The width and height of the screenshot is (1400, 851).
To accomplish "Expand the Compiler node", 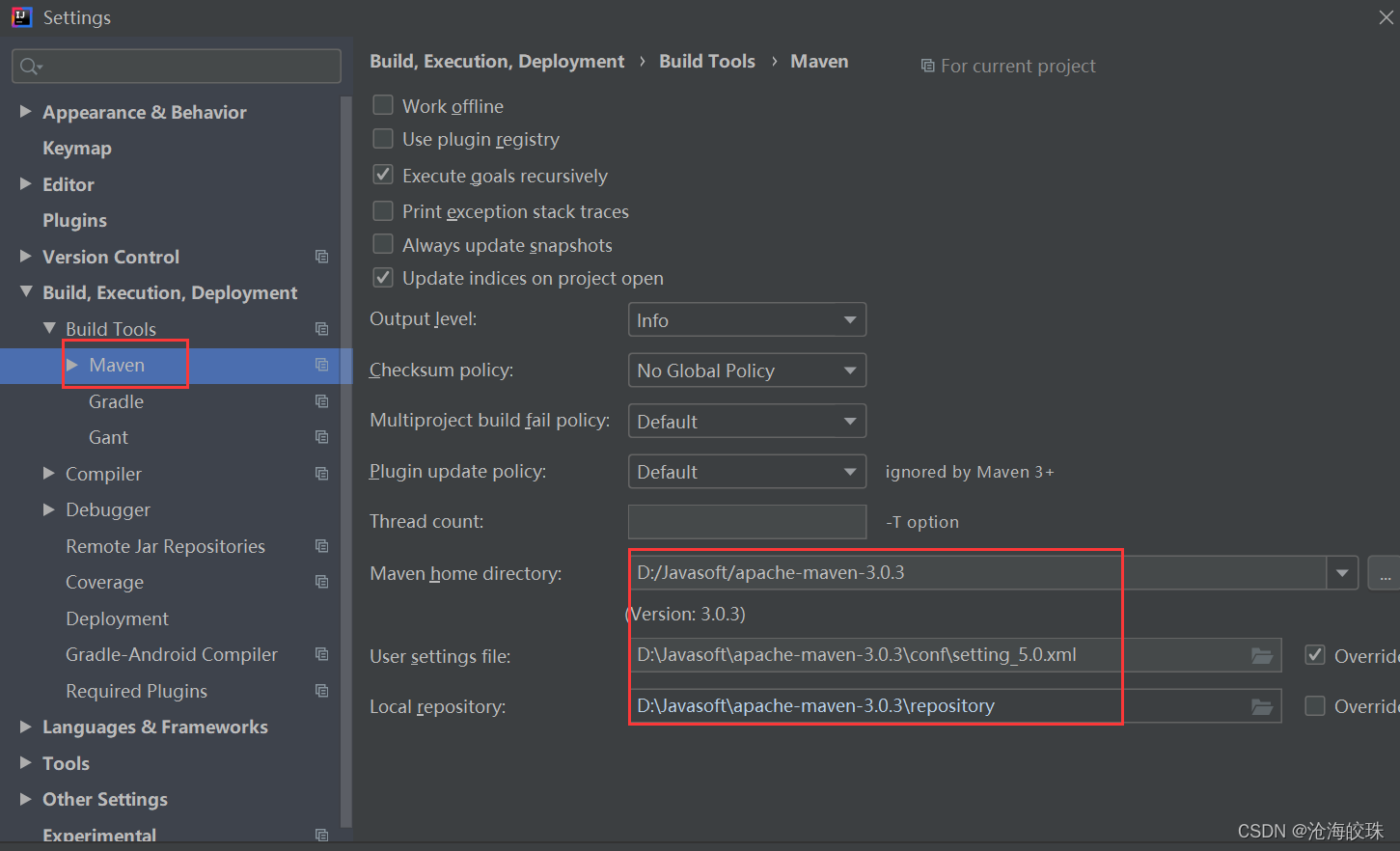I will [x=49, y=474].
